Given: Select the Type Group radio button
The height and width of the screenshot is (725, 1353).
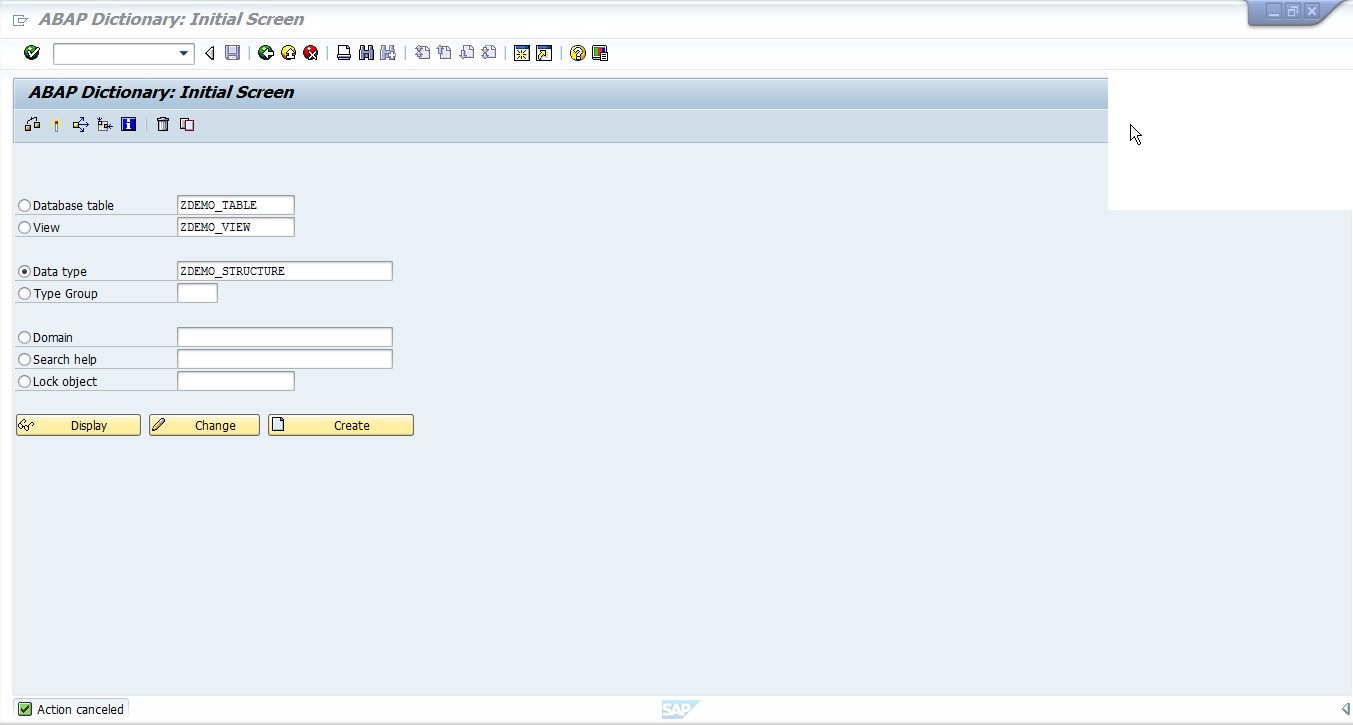Looking at the screenshot, I should pyautogui.click(x=23, y=293).
